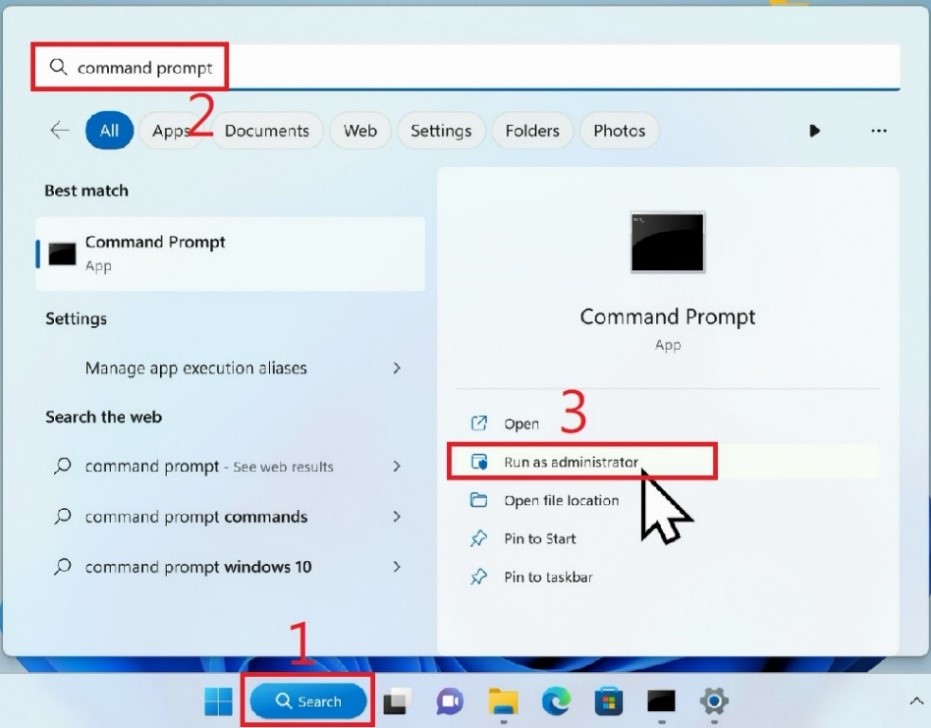Screen dimensions: 931x728
Task: Select Command Prompt best match result
Action: pos(230,254)
